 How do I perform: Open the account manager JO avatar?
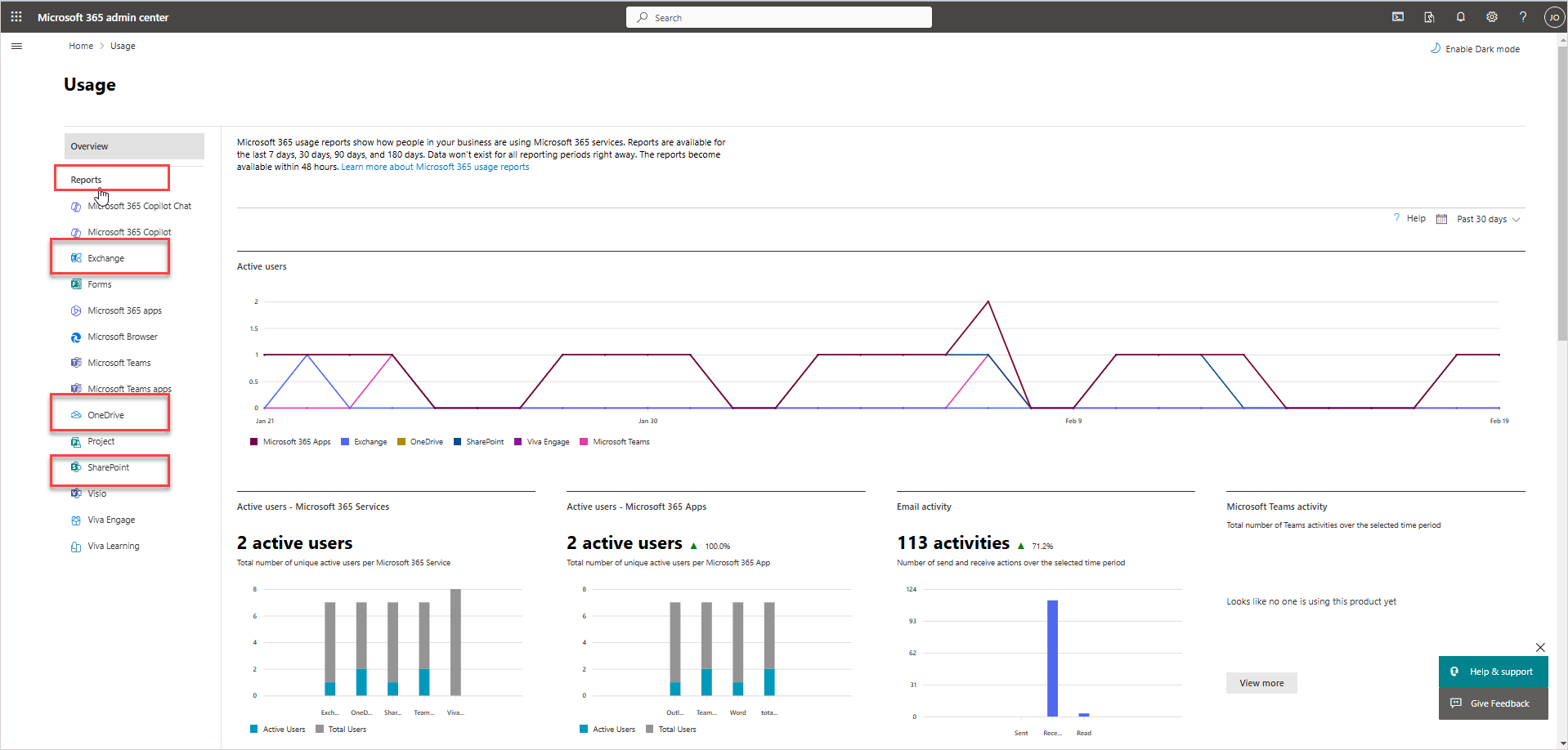coord(1553,17)
